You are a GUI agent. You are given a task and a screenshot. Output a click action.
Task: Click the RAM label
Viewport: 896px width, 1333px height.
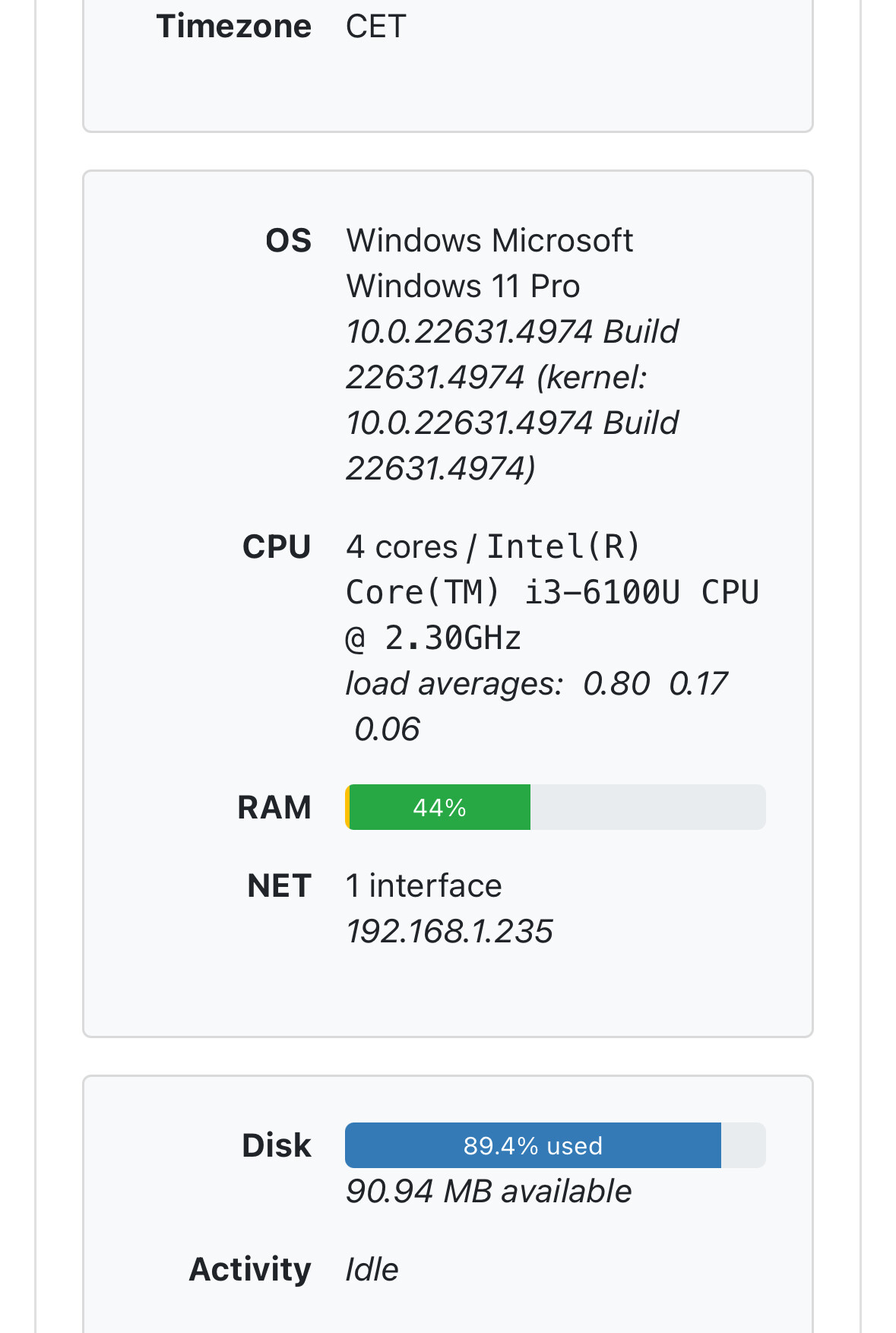point(274,807)
